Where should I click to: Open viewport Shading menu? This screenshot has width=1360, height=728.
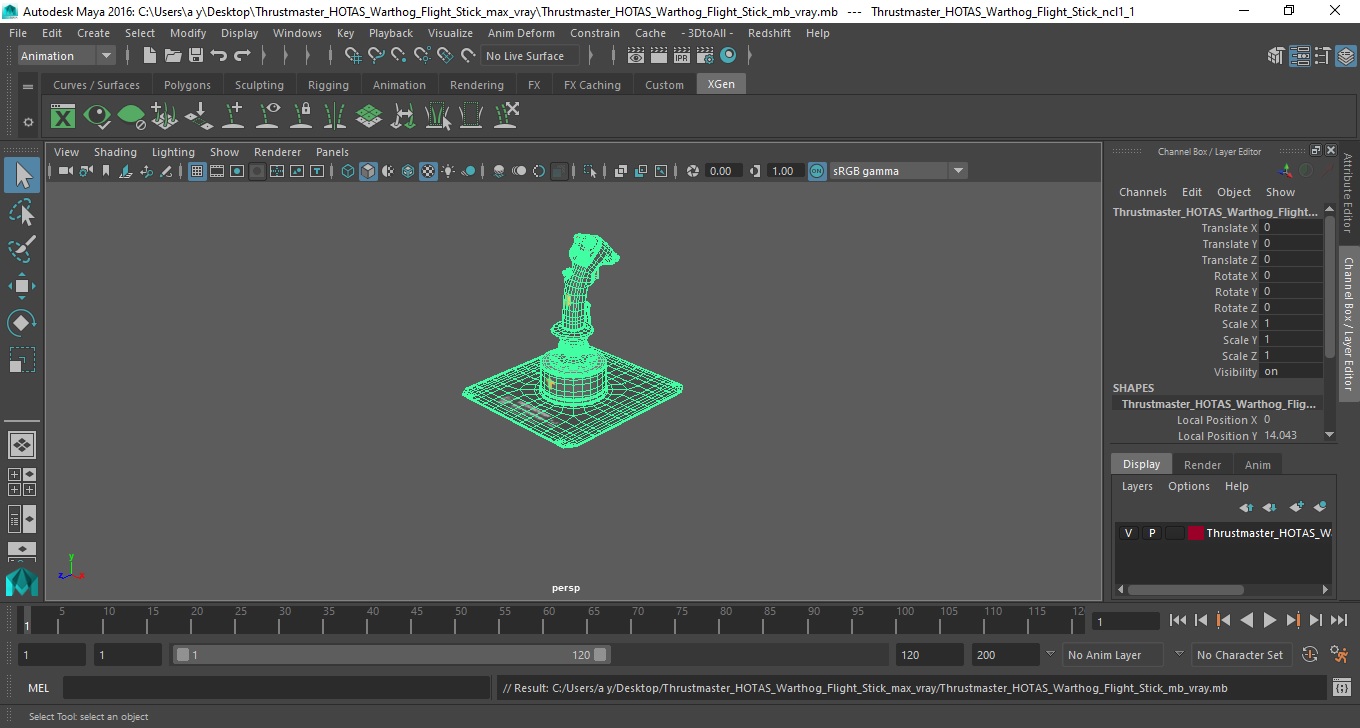pyautogui.click(x=115, y=152)
